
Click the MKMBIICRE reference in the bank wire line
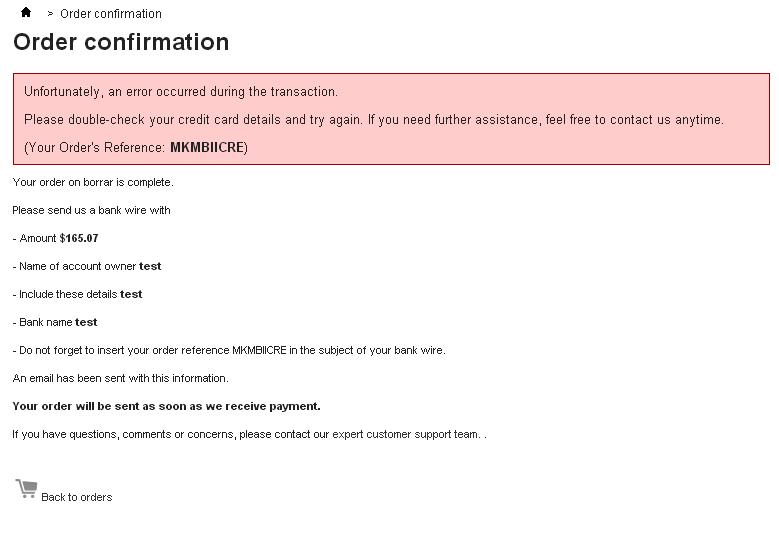click(x=259, y=351)
